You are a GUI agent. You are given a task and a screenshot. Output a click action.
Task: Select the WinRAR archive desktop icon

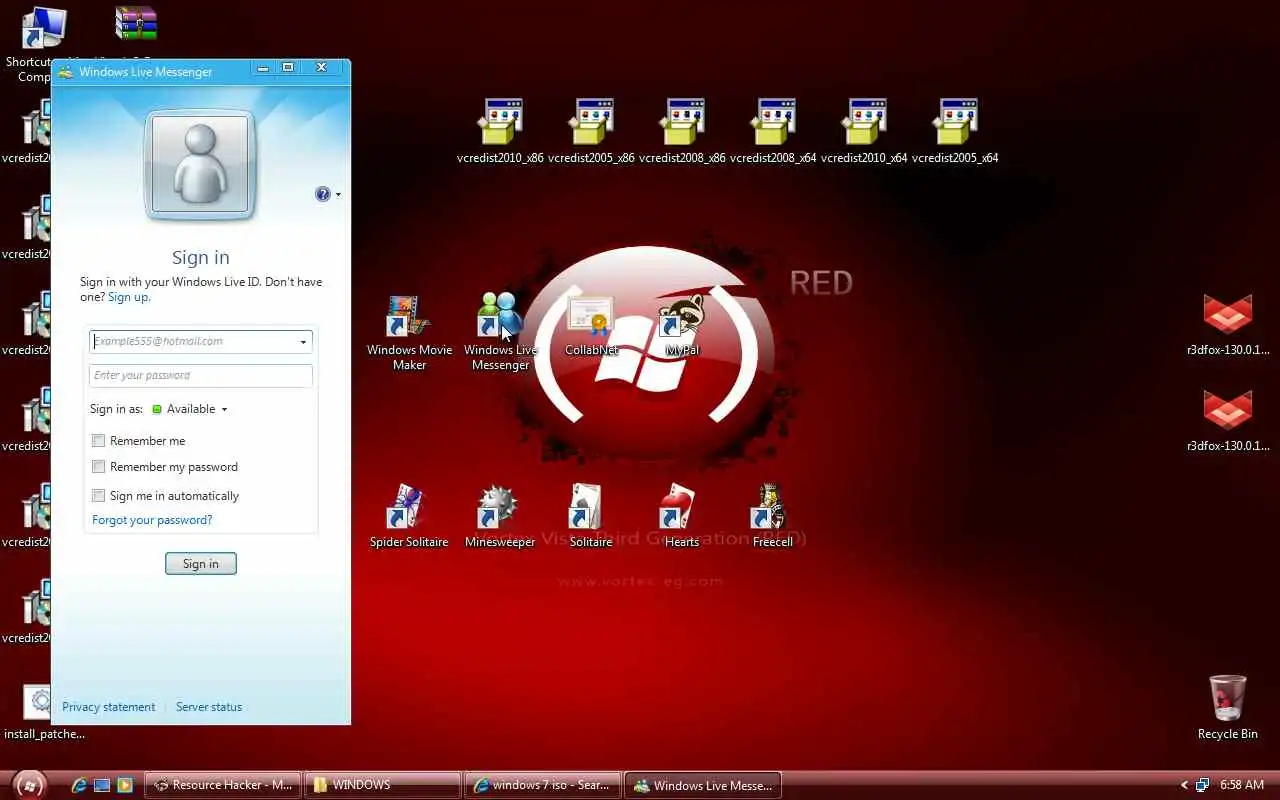point(136,23)
